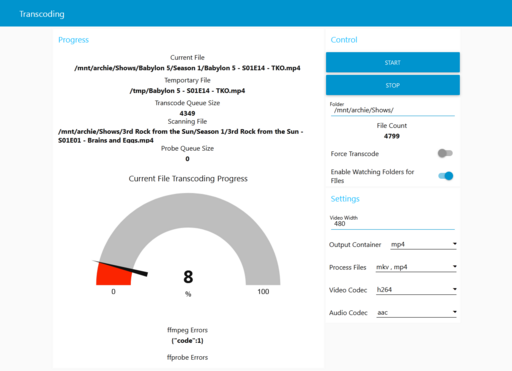Expand the Audio Codec dropdown
This screenshot has height=371, width=512.
point(416,312)
